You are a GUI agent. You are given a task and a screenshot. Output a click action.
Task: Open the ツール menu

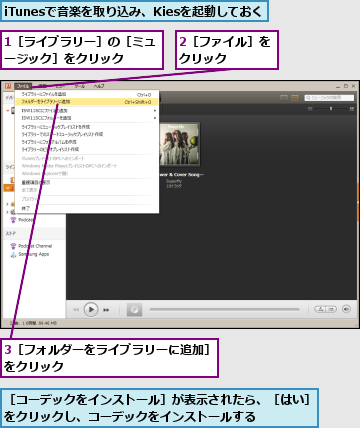(80, 86)
